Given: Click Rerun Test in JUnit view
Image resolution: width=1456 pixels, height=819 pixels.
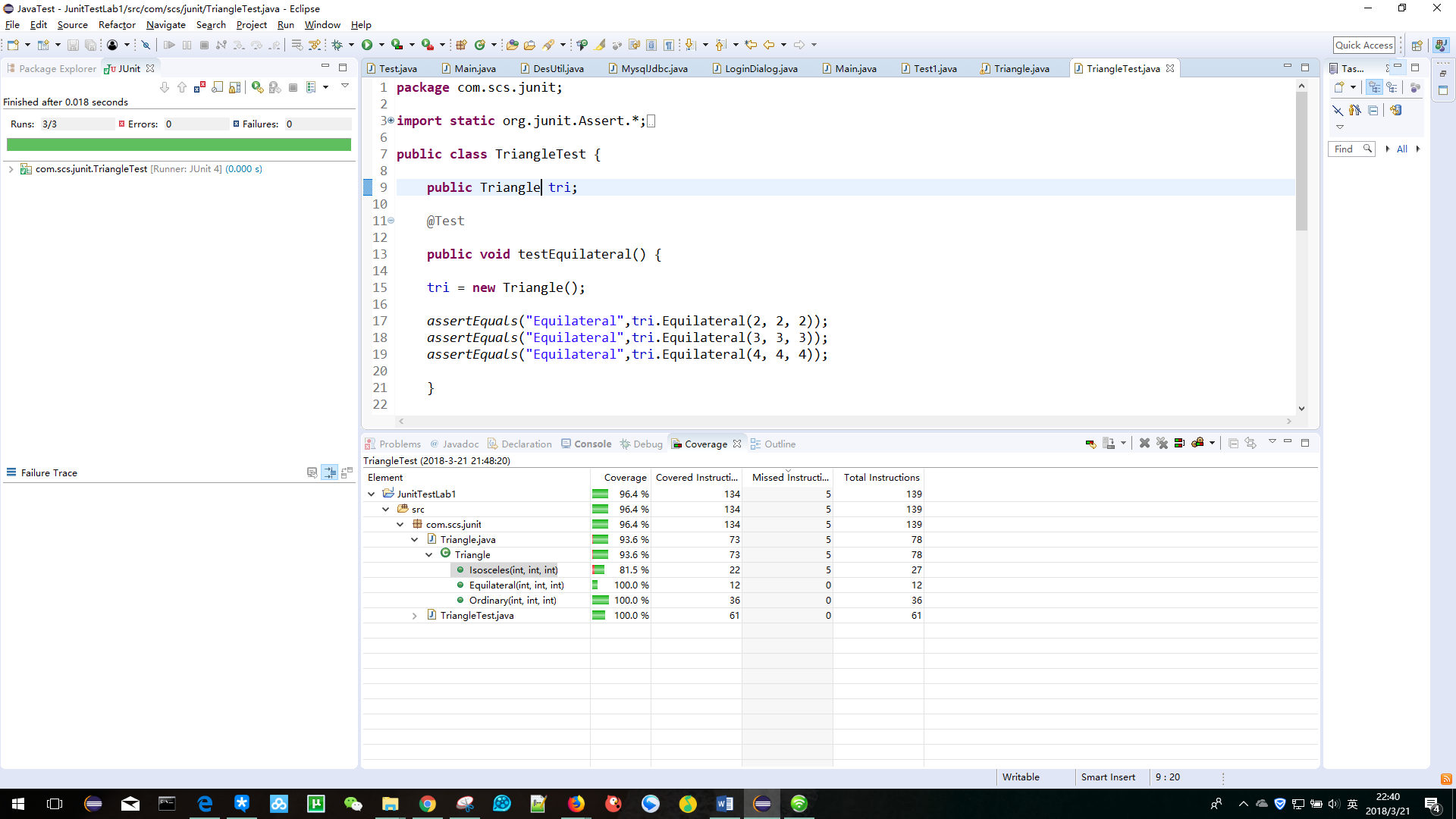Looking at the screenshot, I should (x=258, y=87).
